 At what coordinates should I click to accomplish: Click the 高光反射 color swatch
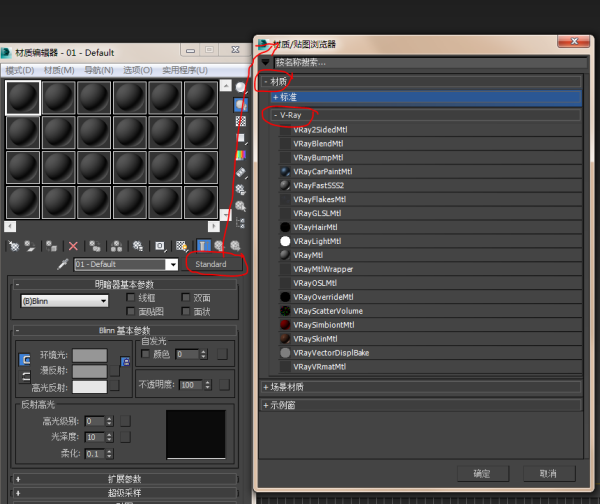[x=90, y=387]
